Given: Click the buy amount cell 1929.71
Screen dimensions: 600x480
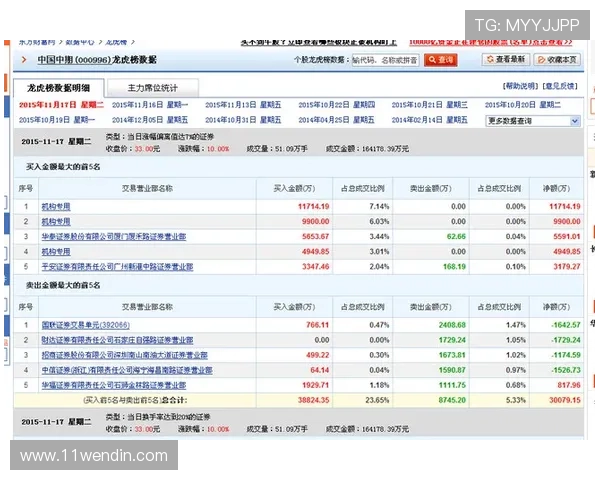Looking at the screenshot, I should tap(315, 385).
